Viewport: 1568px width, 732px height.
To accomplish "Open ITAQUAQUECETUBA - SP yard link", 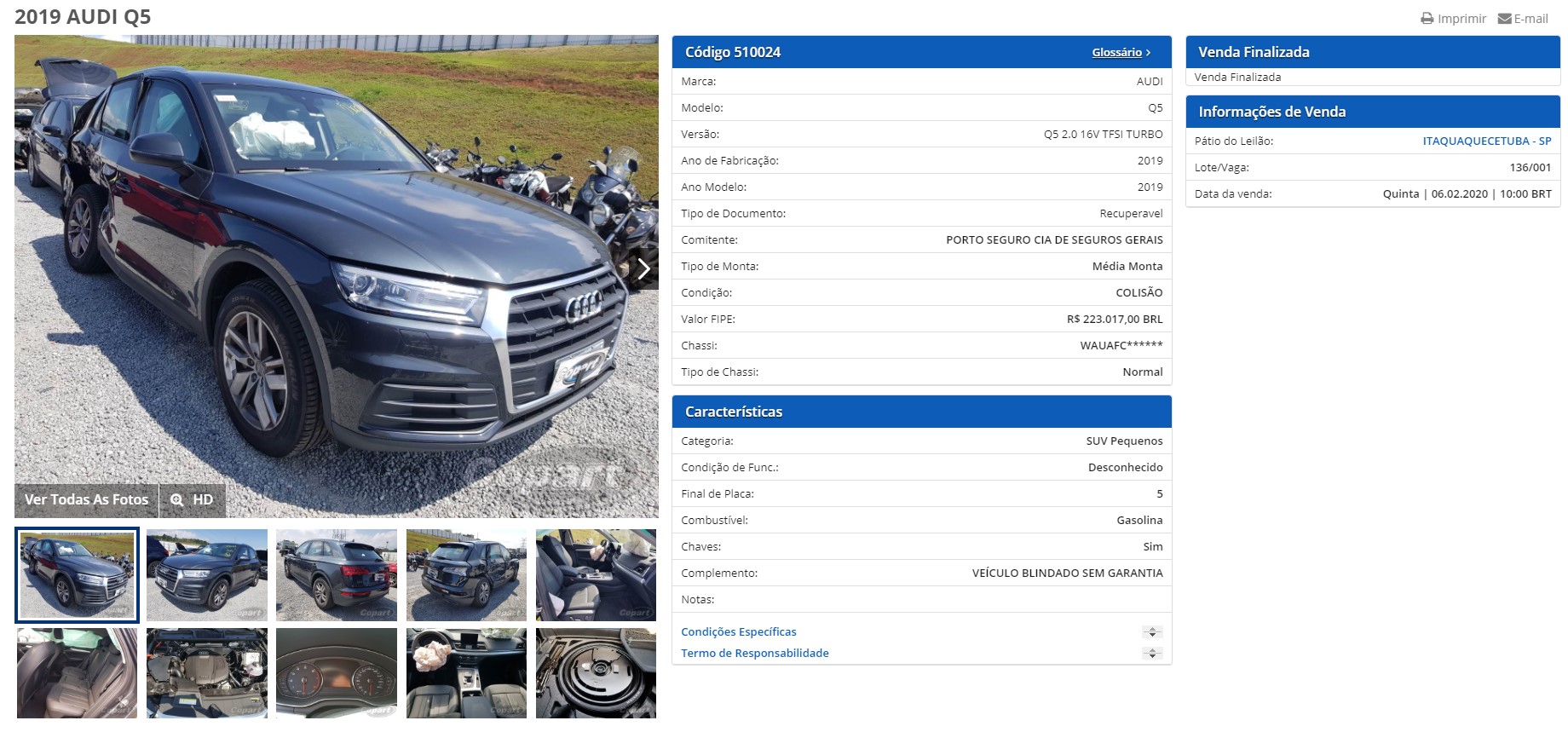I will point(1487,141).
